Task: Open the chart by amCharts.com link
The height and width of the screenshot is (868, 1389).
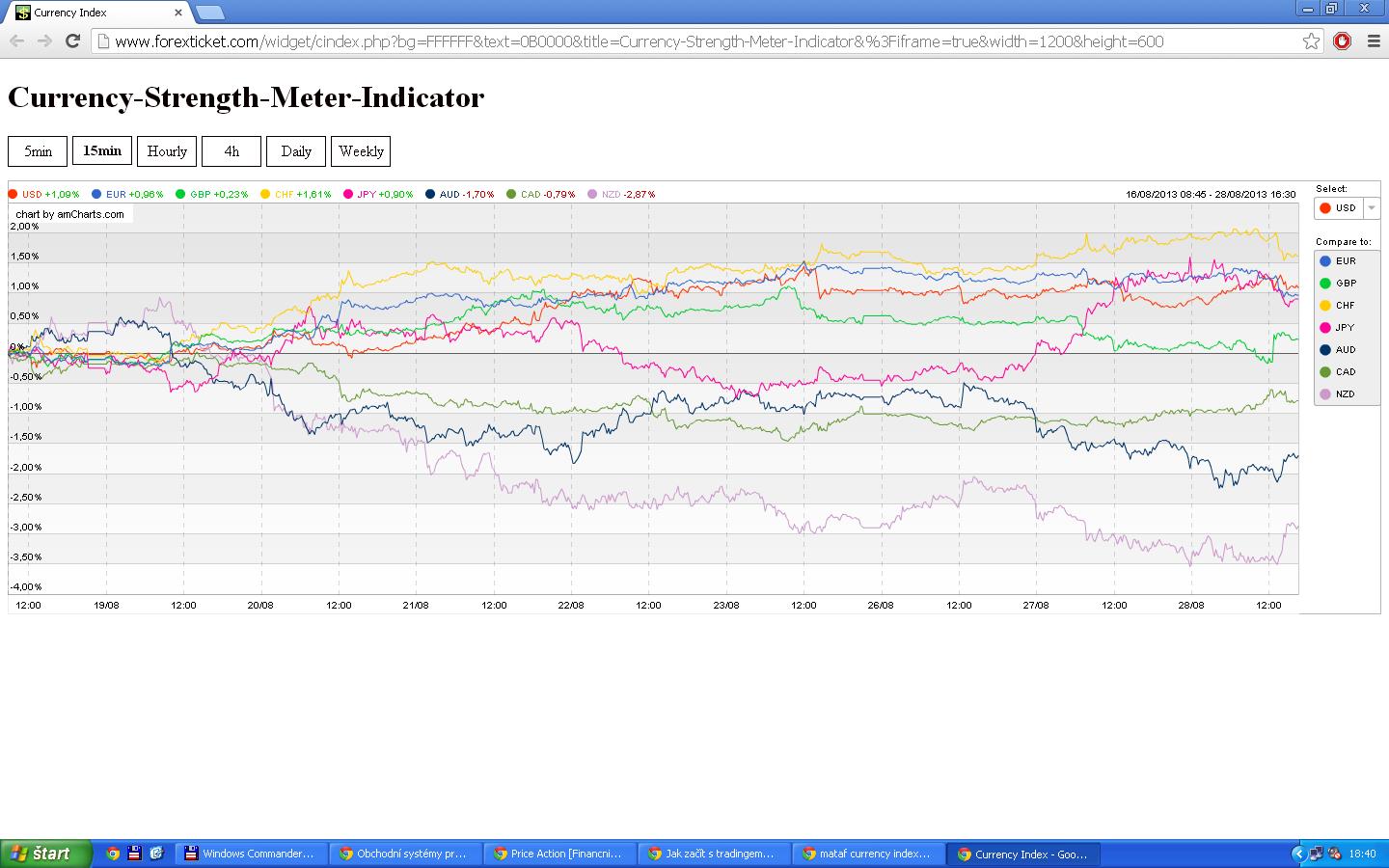Action: coord(70,214)
